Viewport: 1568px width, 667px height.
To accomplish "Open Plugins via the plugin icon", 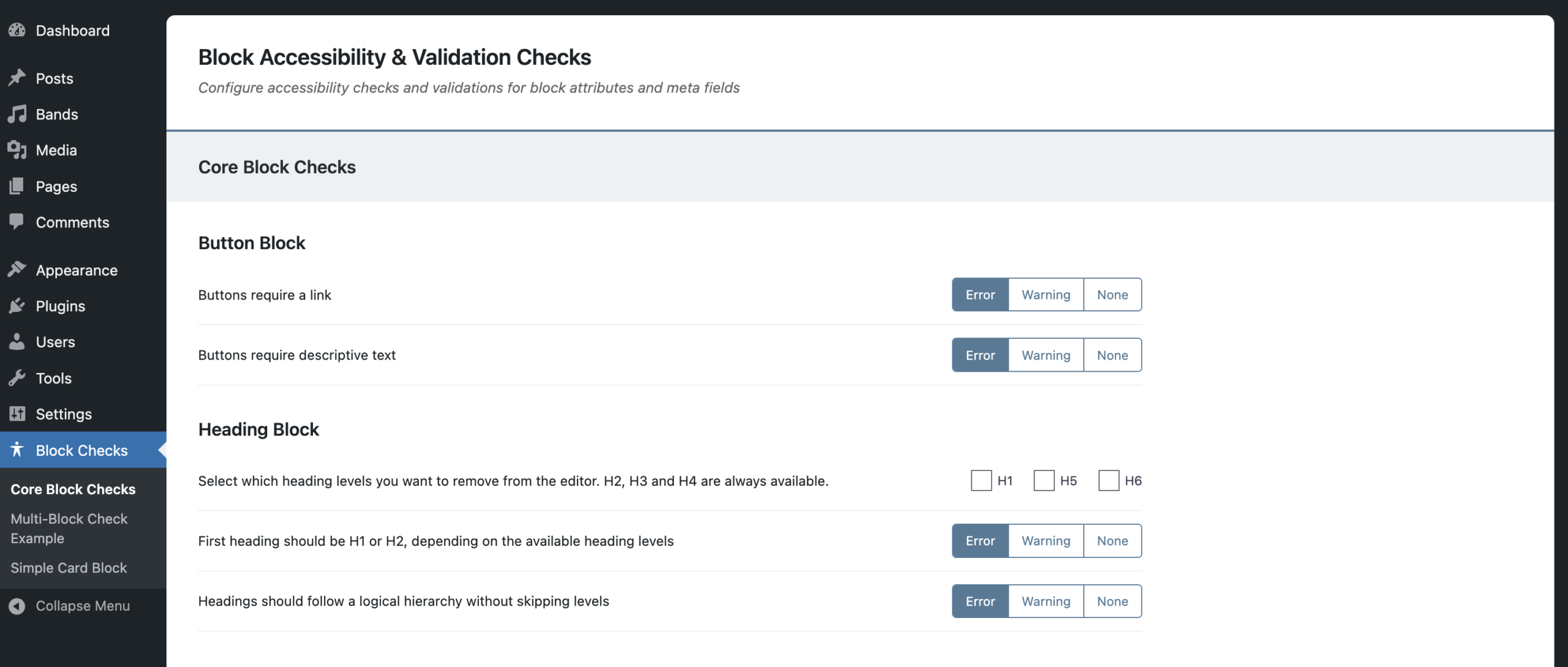I will tap(18, 306).
